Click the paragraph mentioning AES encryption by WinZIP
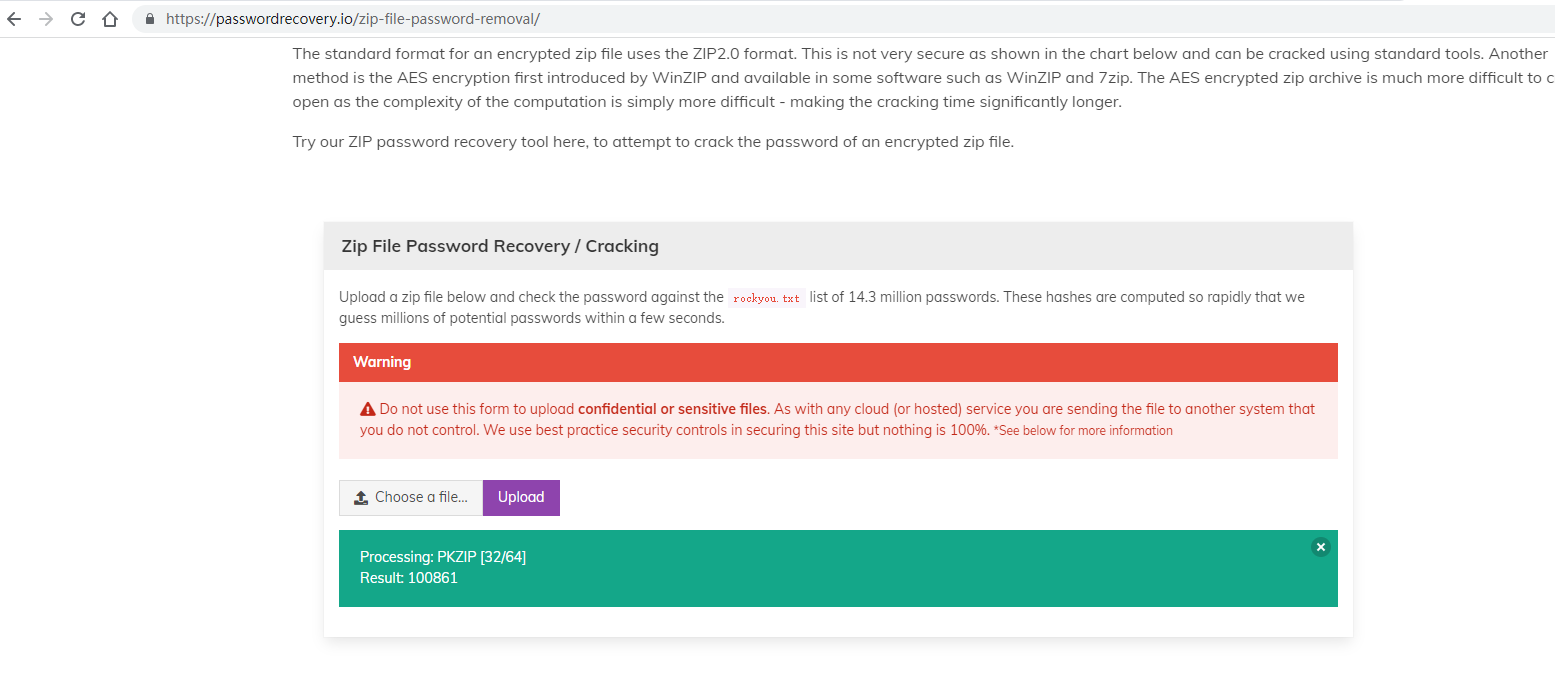Viewport: 1555px width, 693px height. tap(923, 78)
